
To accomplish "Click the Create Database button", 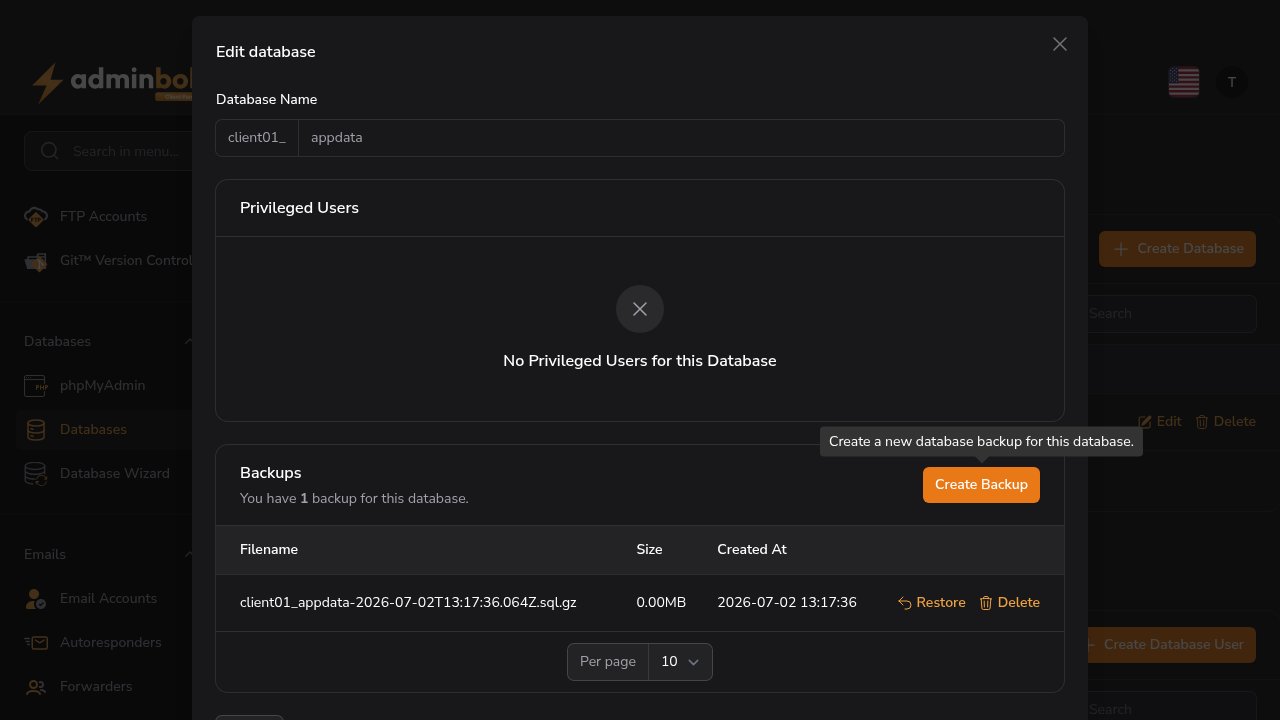I will tap(1177, 249).
